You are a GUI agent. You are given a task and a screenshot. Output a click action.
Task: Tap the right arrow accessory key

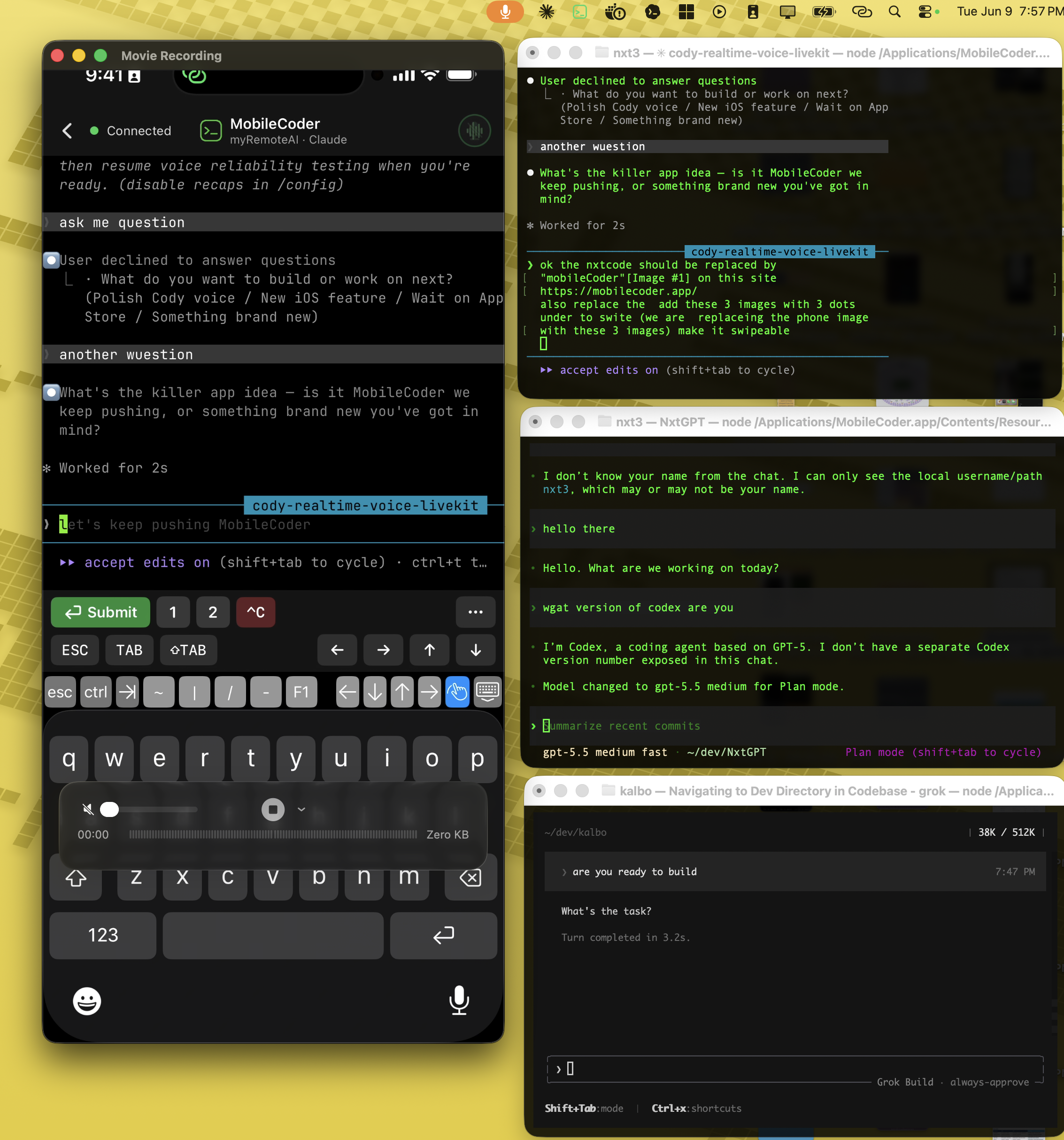point(430,692)
